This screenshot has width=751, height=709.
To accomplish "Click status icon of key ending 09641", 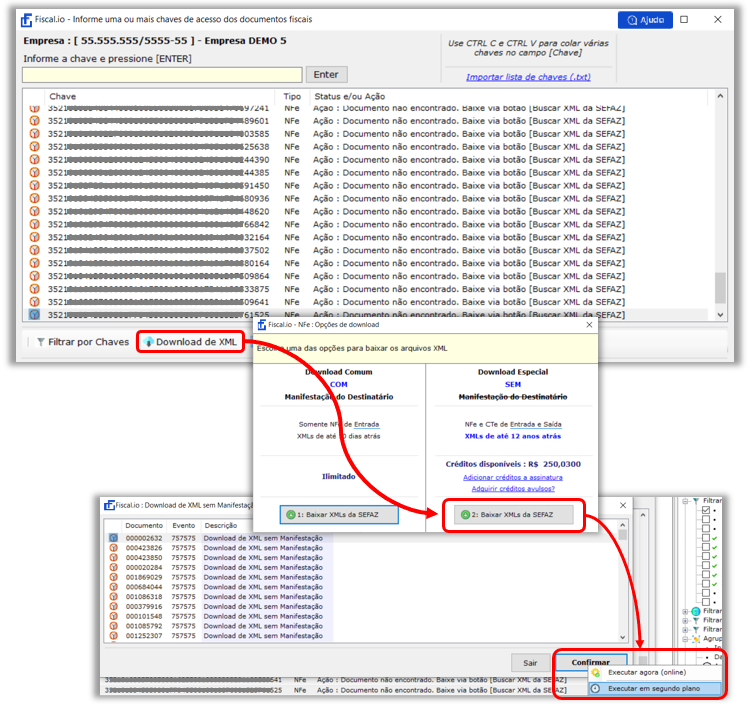I will coord(34,302).
